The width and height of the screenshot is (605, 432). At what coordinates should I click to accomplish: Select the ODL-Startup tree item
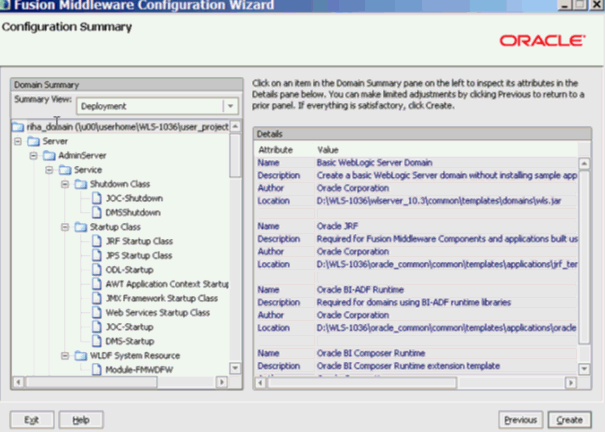[130, 270]
